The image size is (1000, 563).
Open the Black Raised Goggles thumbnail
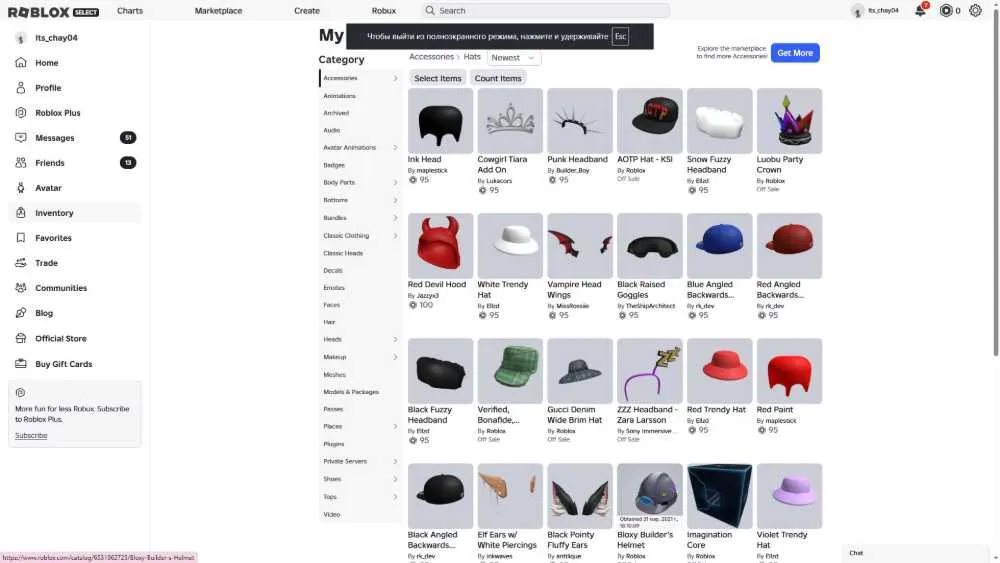coord(650,245)
